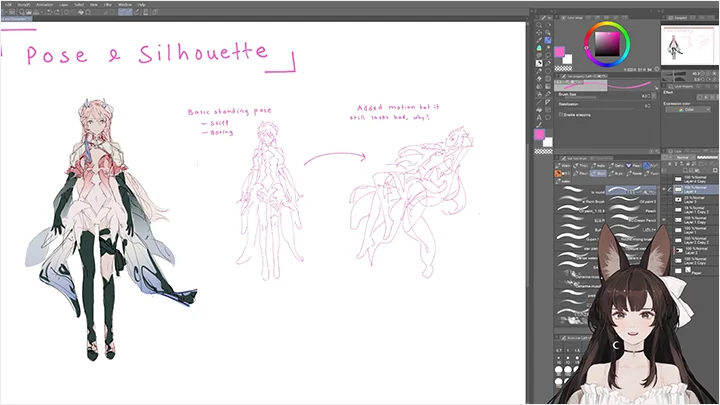This screenshot has height=405, width=720.
Task: Open the View menu
Action: (94, 5)
